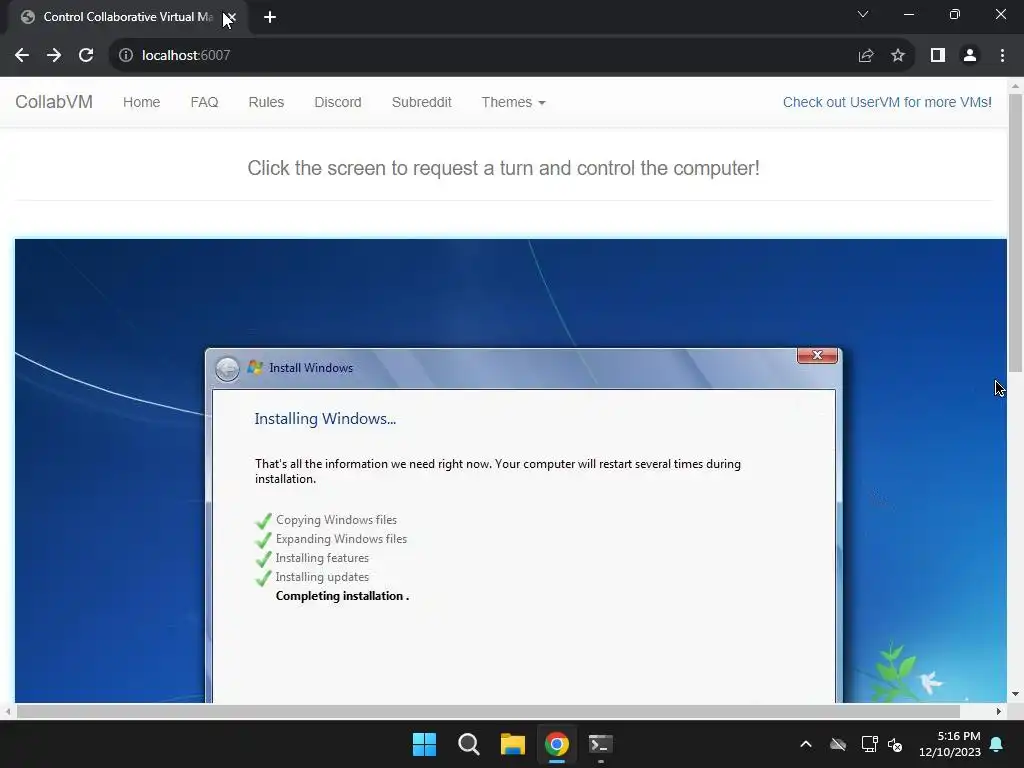This screenshot has height=768, width=1024.
Task: Open taskbar Search
Action: pyautogui.click(x=469, y=744)
